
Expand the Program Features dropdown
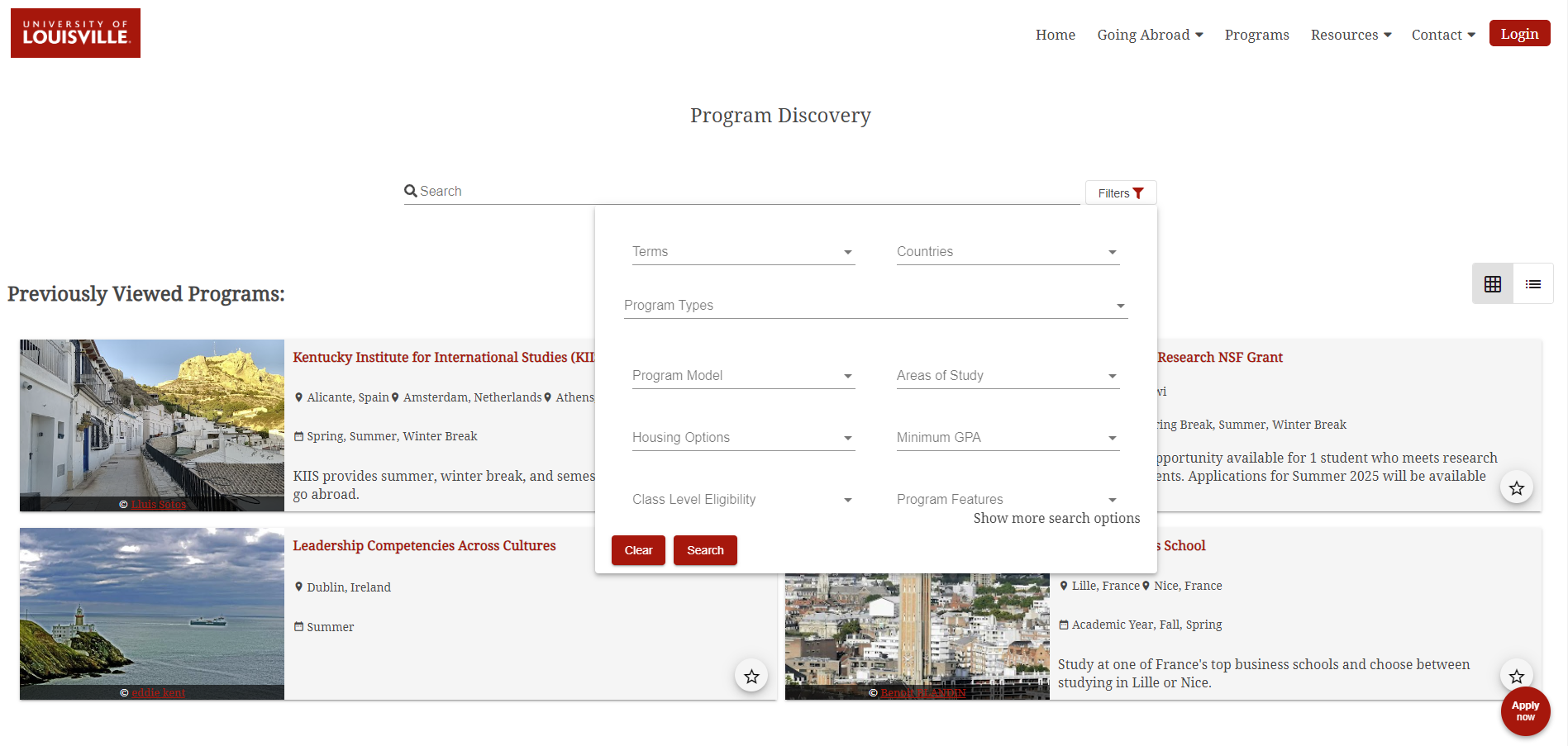pos(1008,499)
